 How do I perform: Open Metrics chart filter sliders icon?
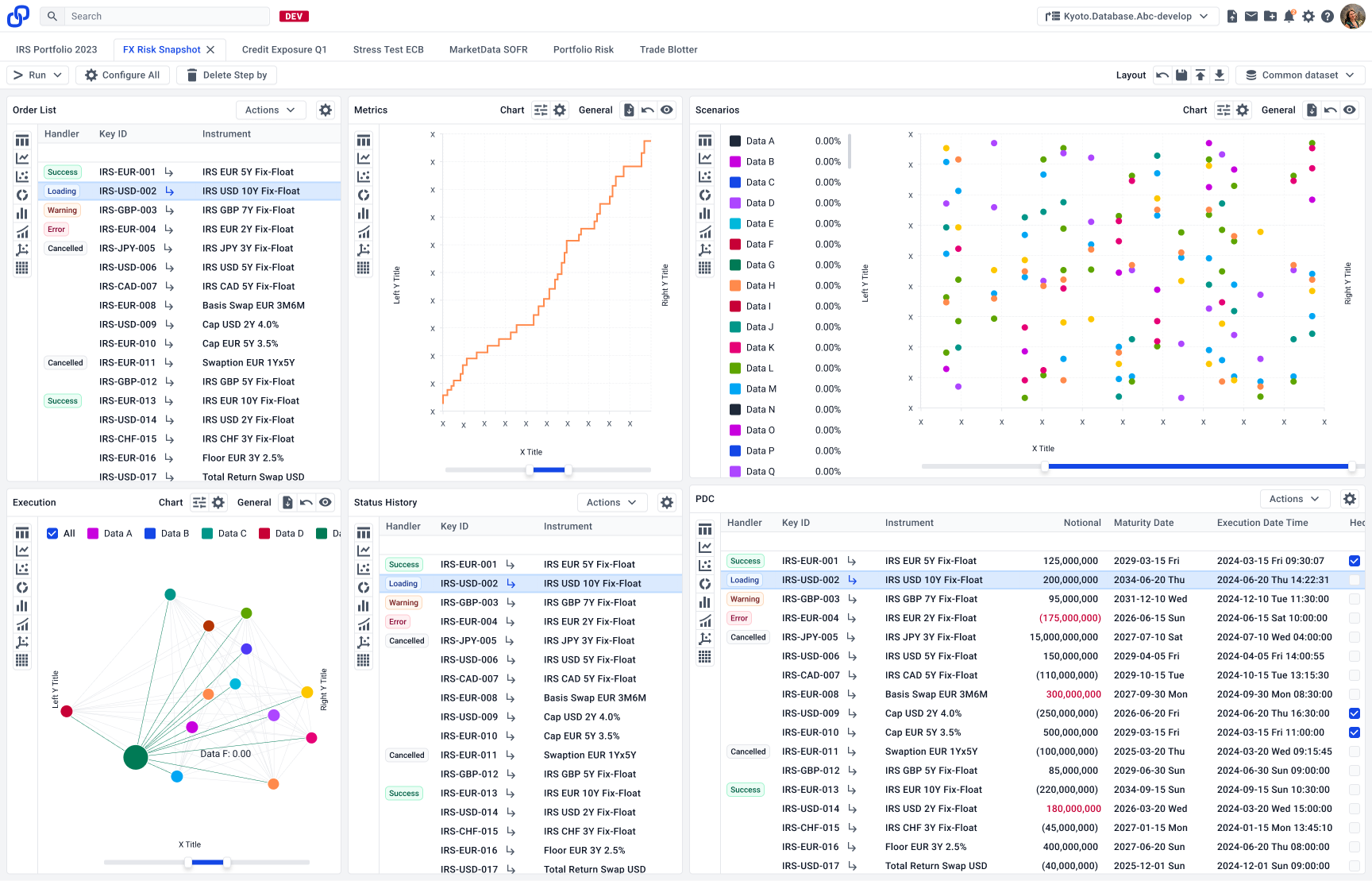click(x=541, y=110)
